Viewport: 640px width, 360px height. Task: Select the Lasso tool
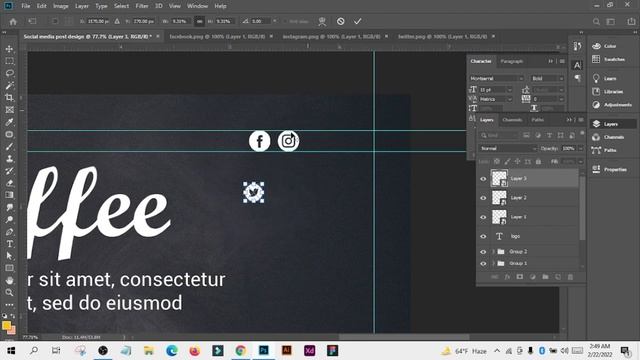click(9, 73)
